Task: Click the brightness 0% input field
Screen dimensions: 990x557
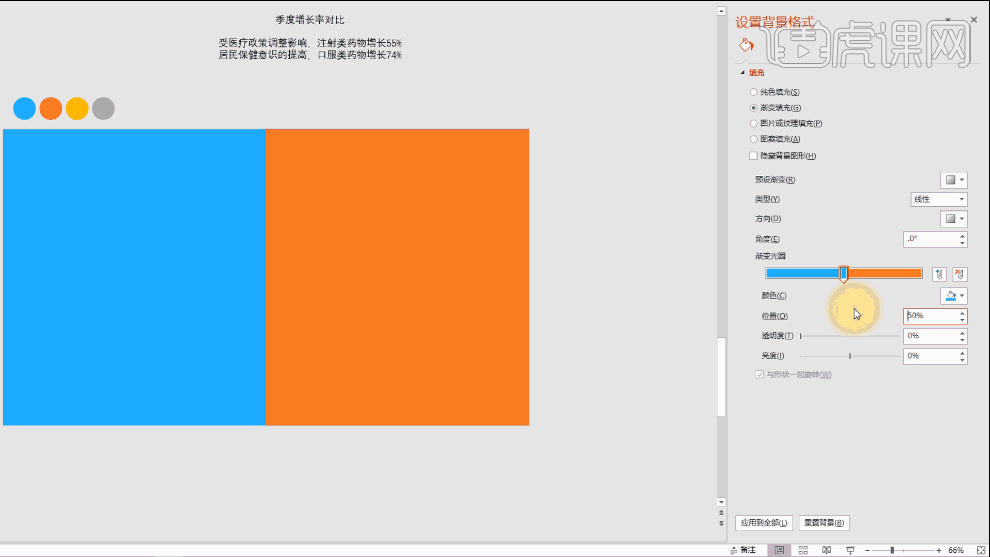Action: pyautogui.click(x=931, y=356)
